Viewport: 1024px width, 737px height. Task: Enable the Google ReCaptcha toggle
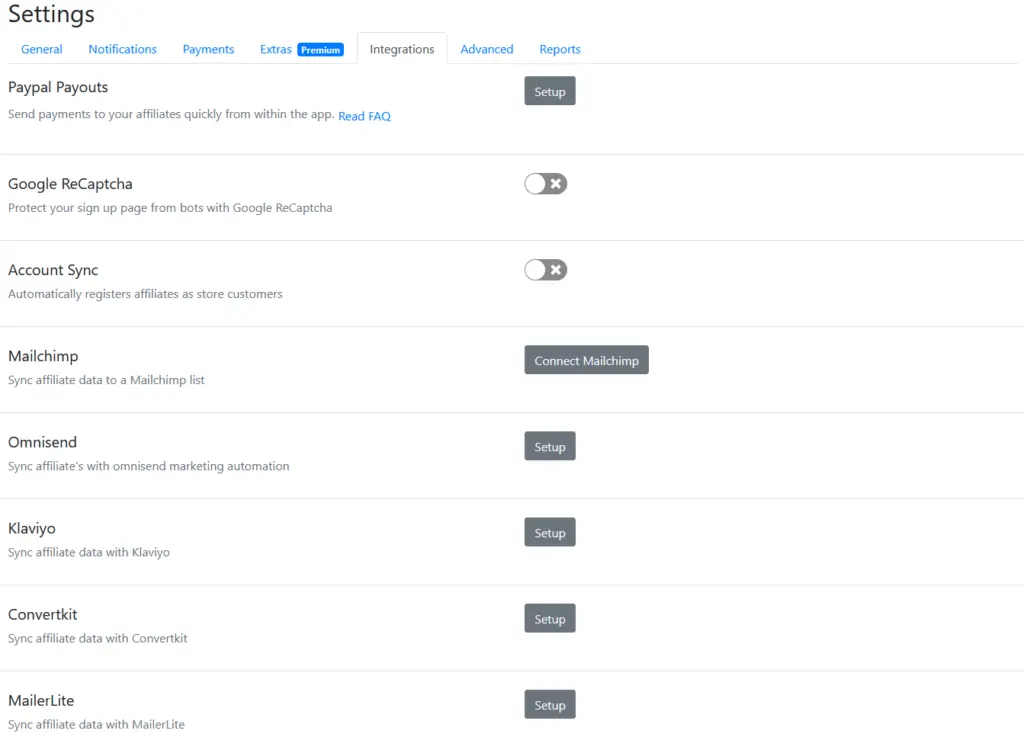[546, 184]
